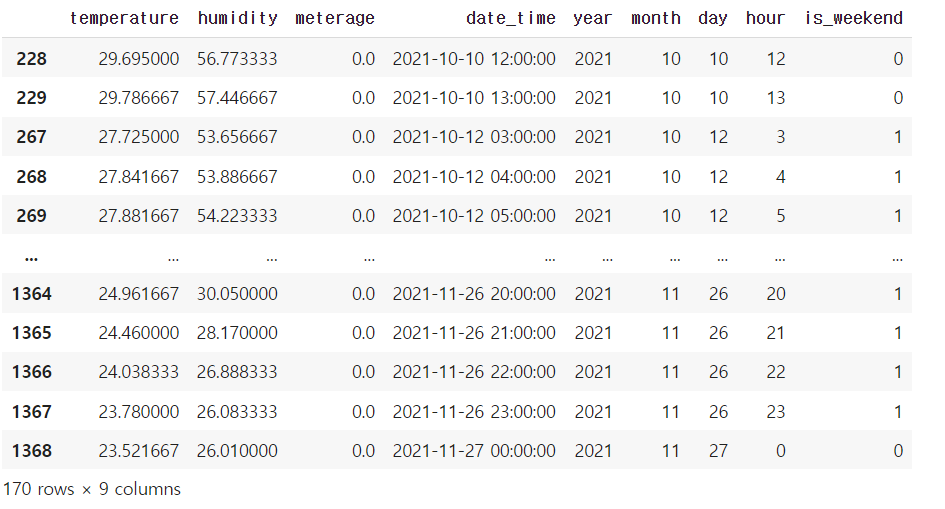Click humidity value 56.773333
The width and height of the screenshot is (945, 509).
[237, 59]
